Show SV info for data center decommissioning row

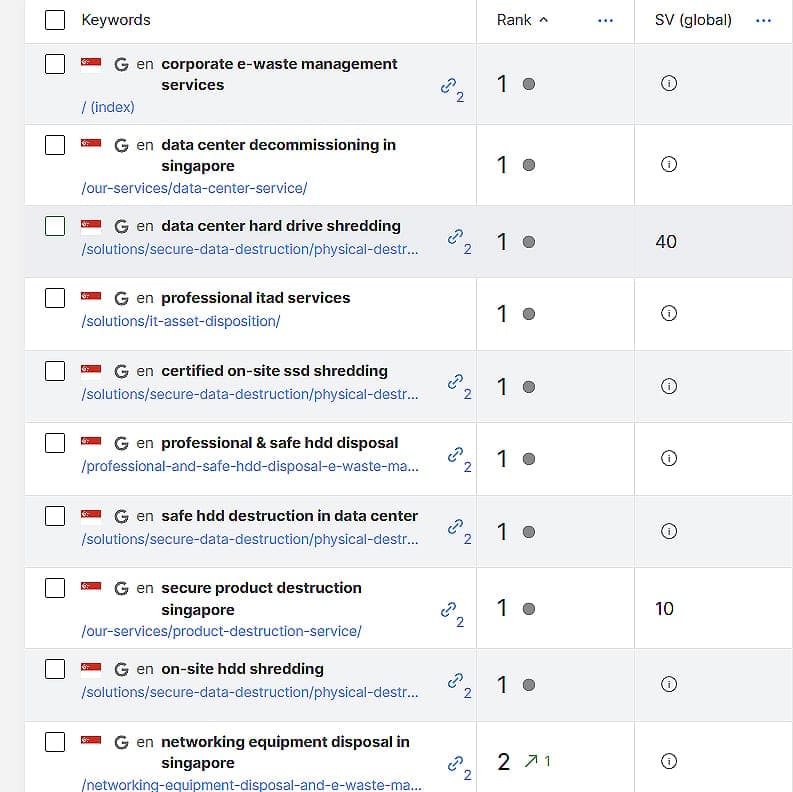(669, 164)
